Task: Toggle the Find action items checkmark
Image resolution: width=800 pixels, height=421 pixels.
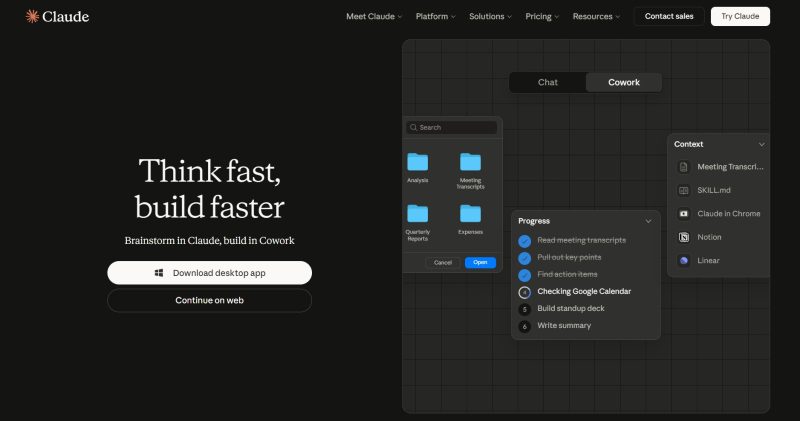Action: tap(525, 275)
